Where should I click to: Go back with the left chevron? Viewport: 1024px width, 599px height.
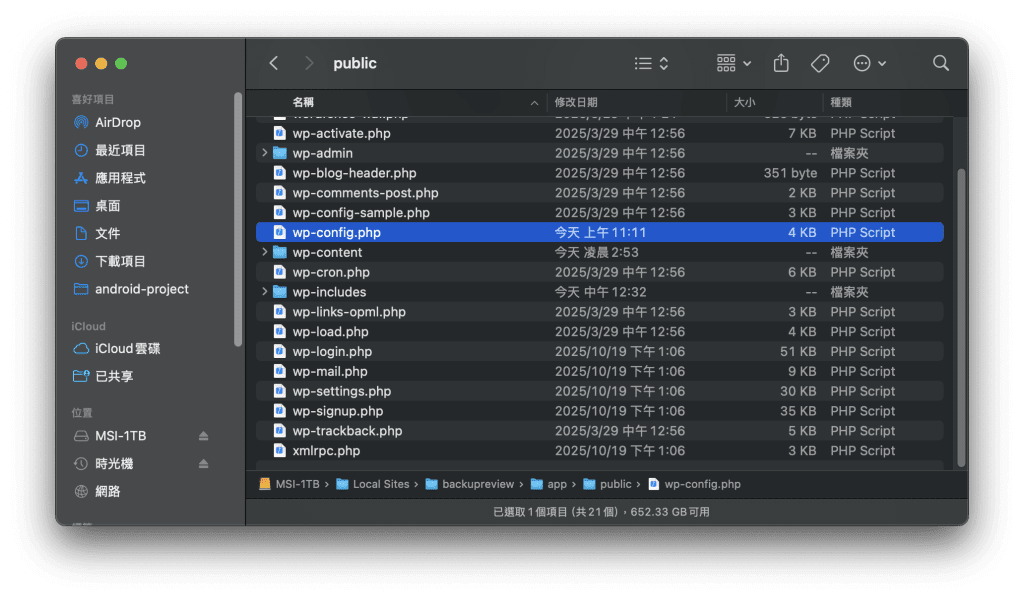click(274, 63)
